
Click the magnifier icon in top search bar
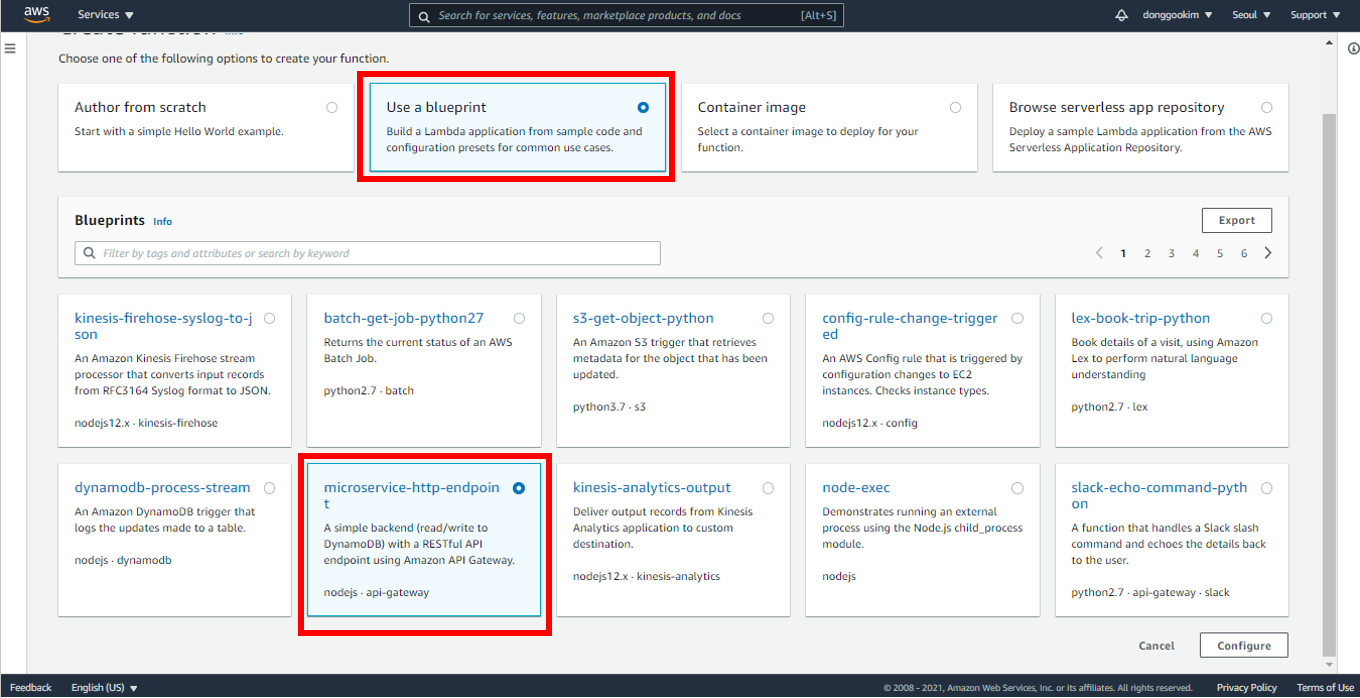[x=424, y=16]
